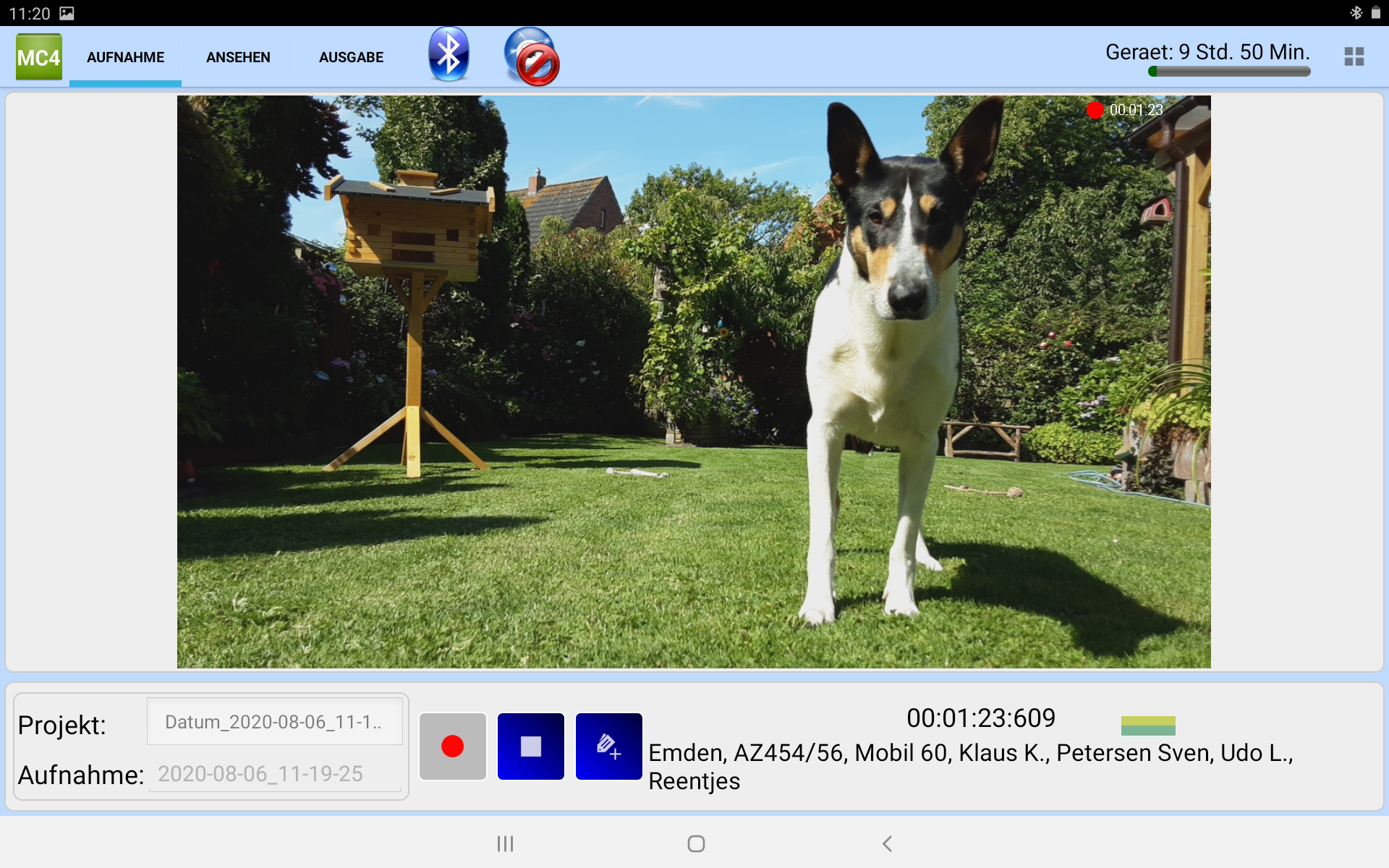Switch to the AUFNAHME tab
Image resolution: width=1389 pixels, height=868 pixels.
[125, 57]
